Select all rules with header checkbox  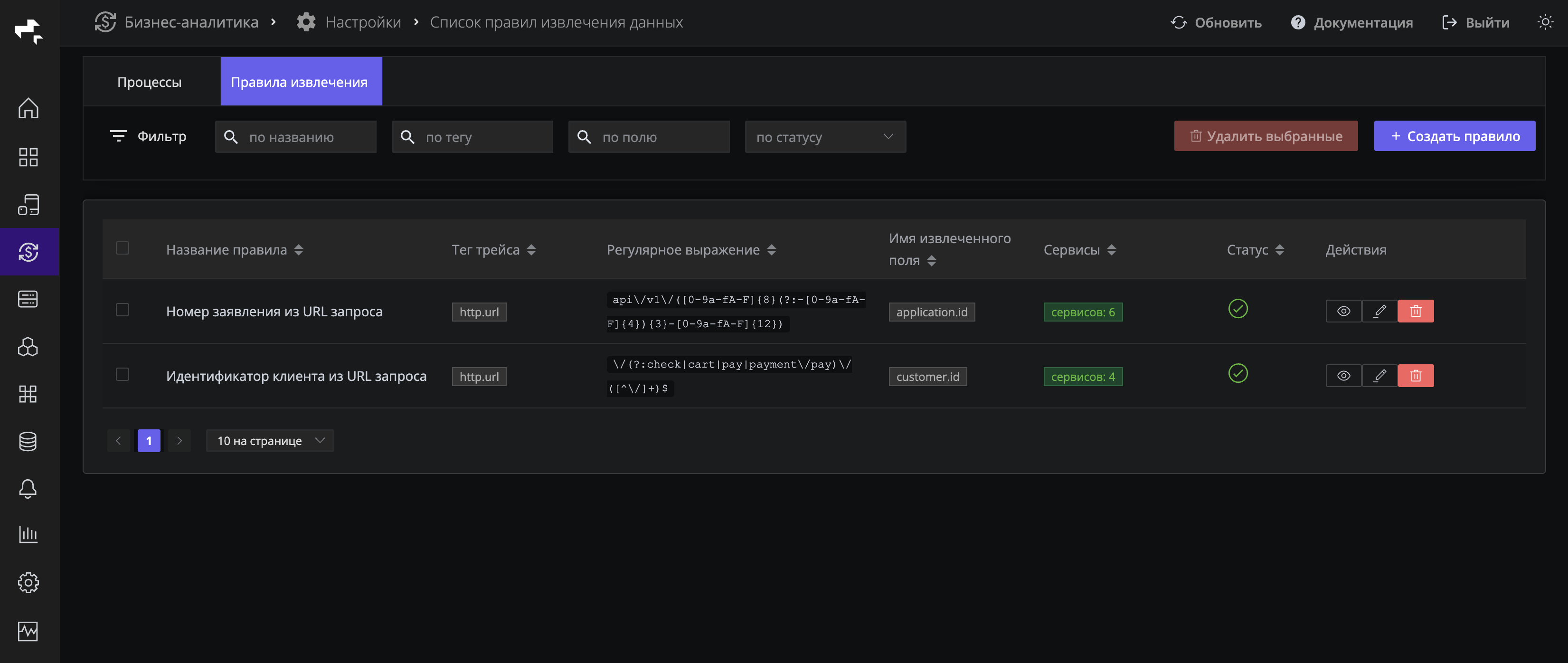(x=123, y=248)
